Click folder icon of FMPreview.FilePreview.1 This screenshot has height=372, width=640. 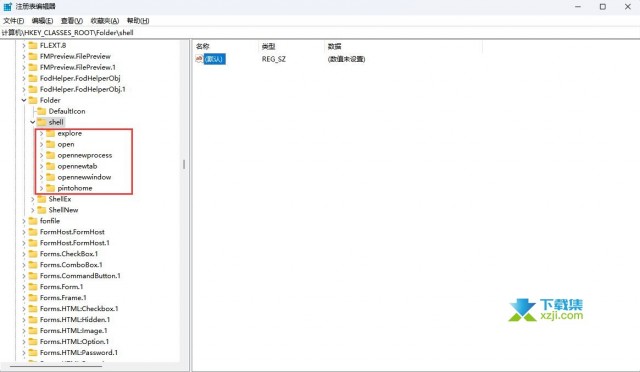point(33,67)
